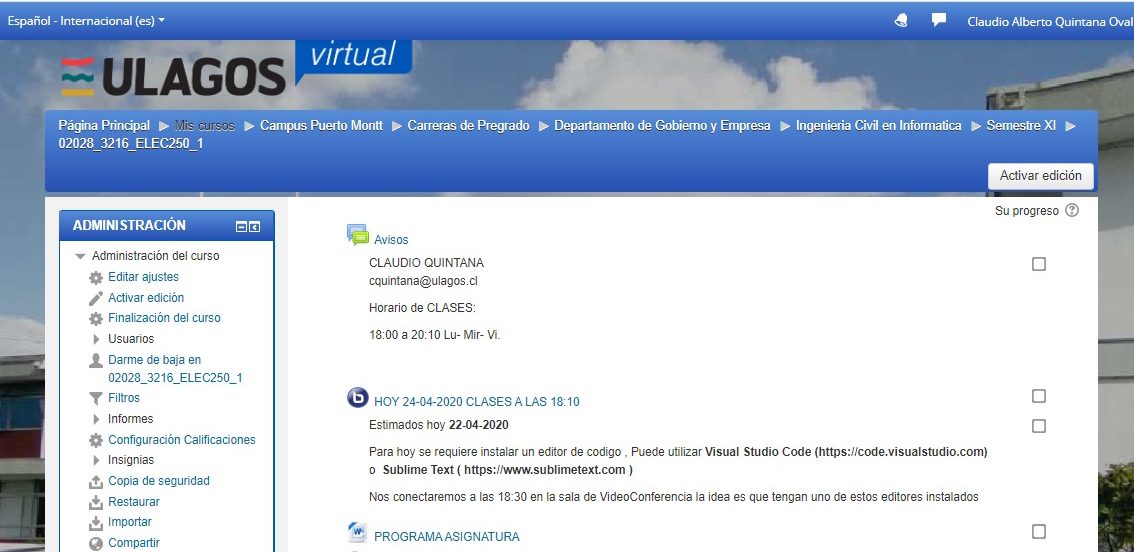Tick checkbox beside Estimados hoy 22-04-2020
The width and height of the screenshot is (1134, 552).
1039,426
